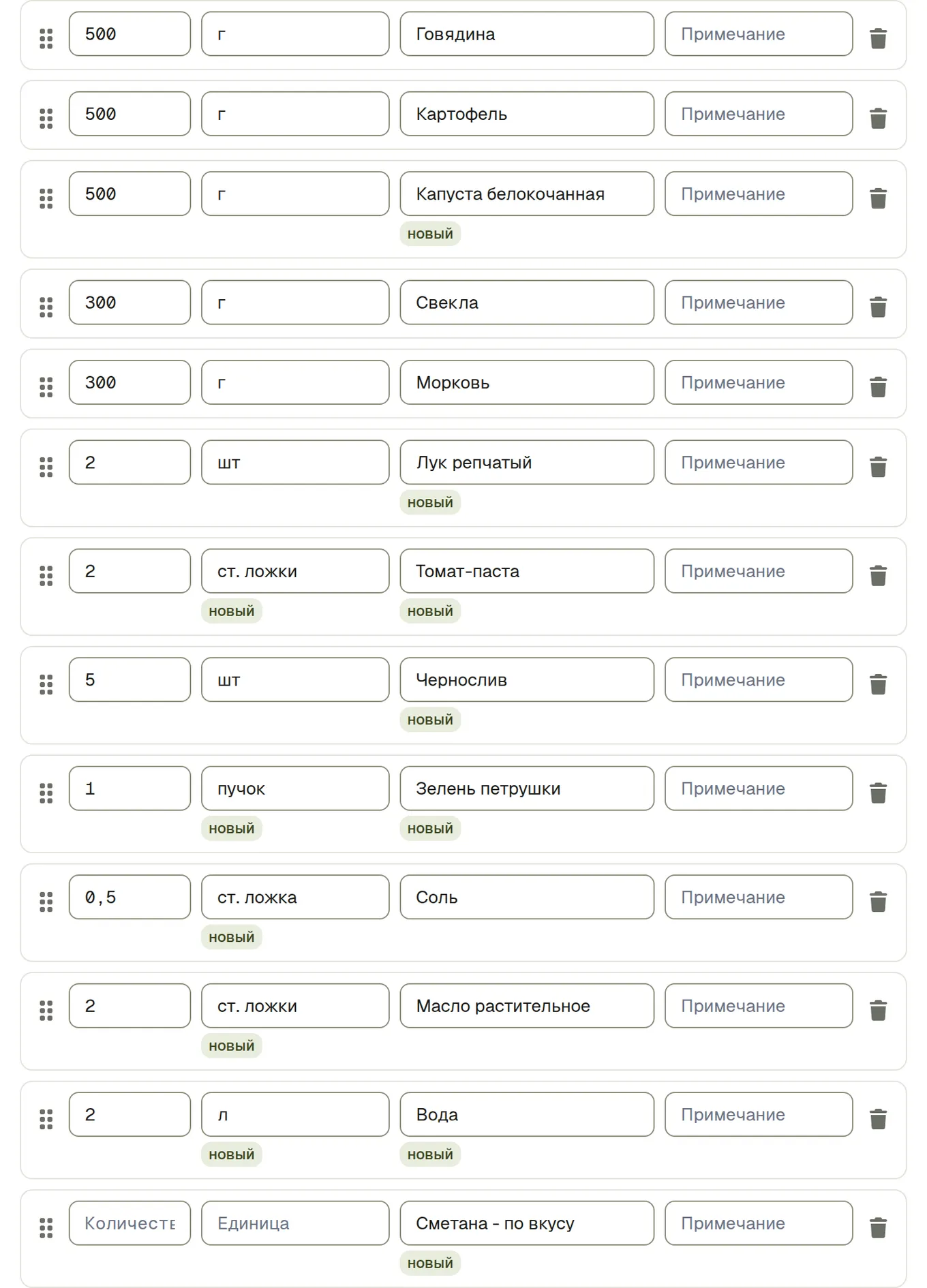Click the Примечание field for Зелень петрушки
This screenshot has height=1288, width=927.
(x=759, y=788)
